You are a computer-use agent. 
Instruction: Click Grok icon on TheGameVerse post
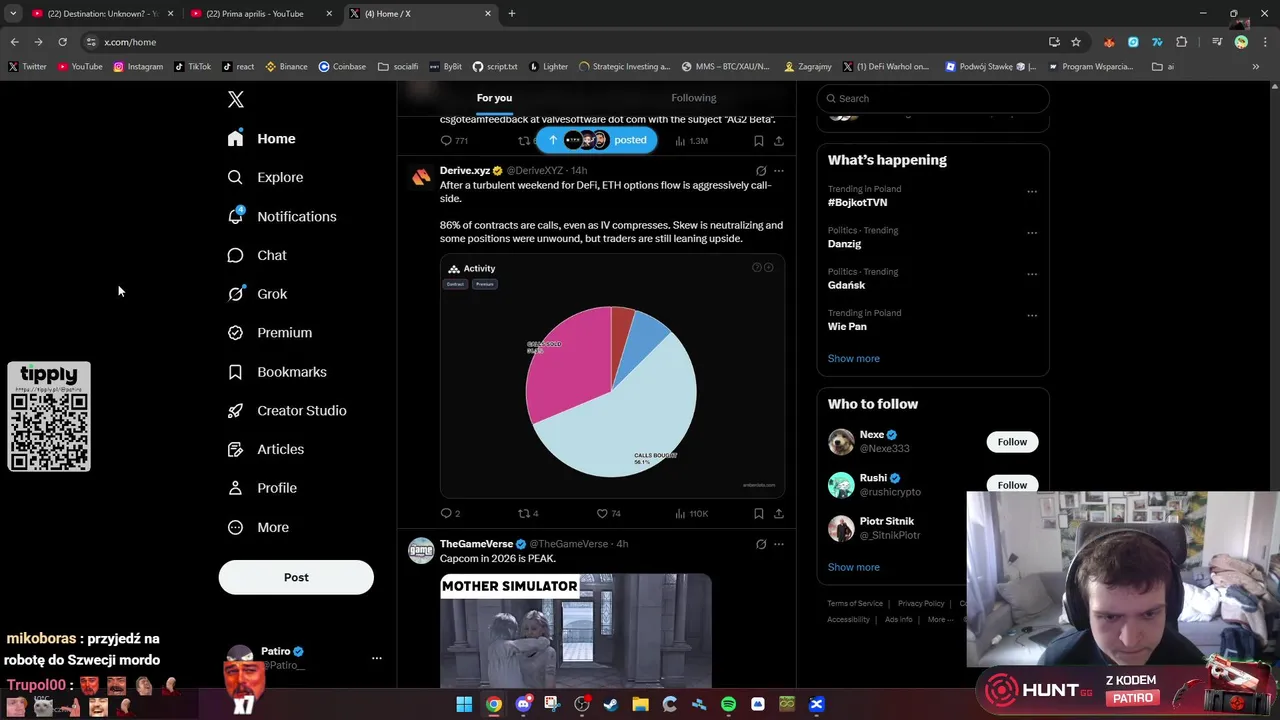(x=761, y=544)
